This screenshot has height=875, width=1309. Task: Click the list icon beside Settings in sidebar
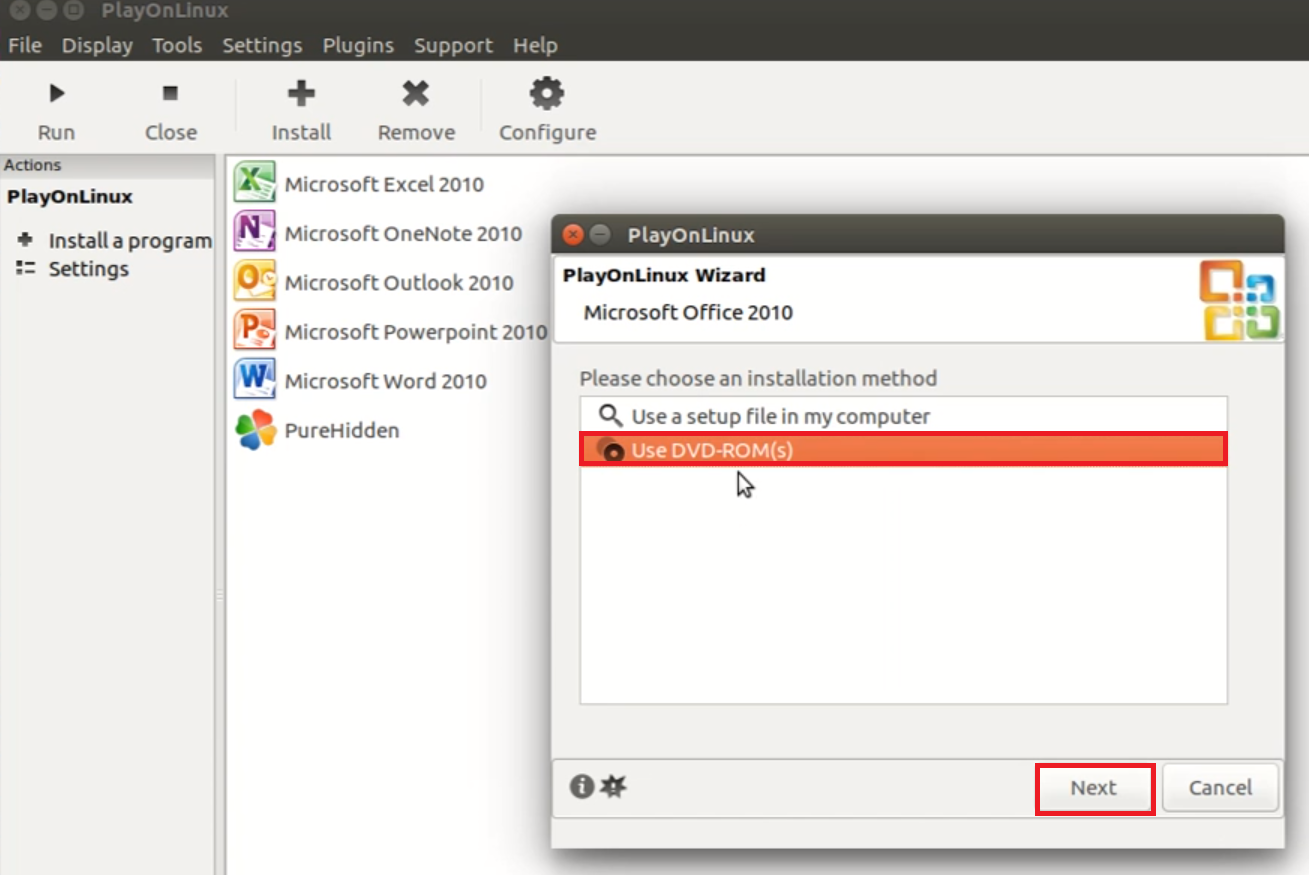(26, 268)
